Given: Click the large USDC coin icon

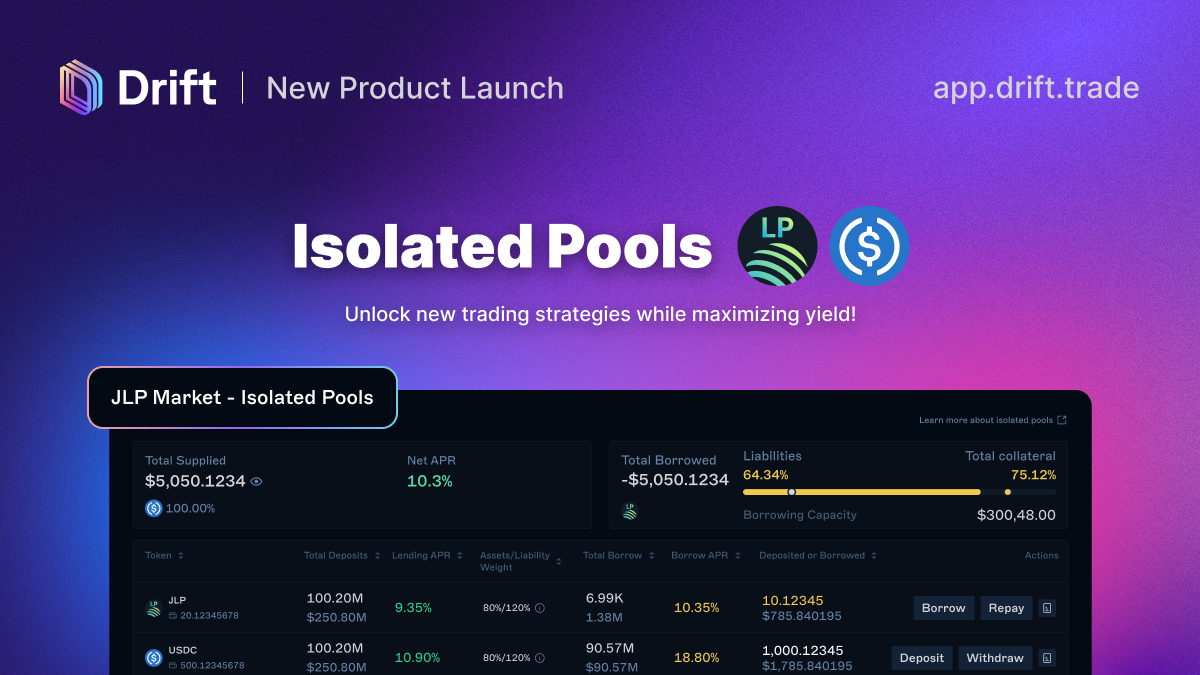Looking at the screenshot, I should [x=869, y=246].
